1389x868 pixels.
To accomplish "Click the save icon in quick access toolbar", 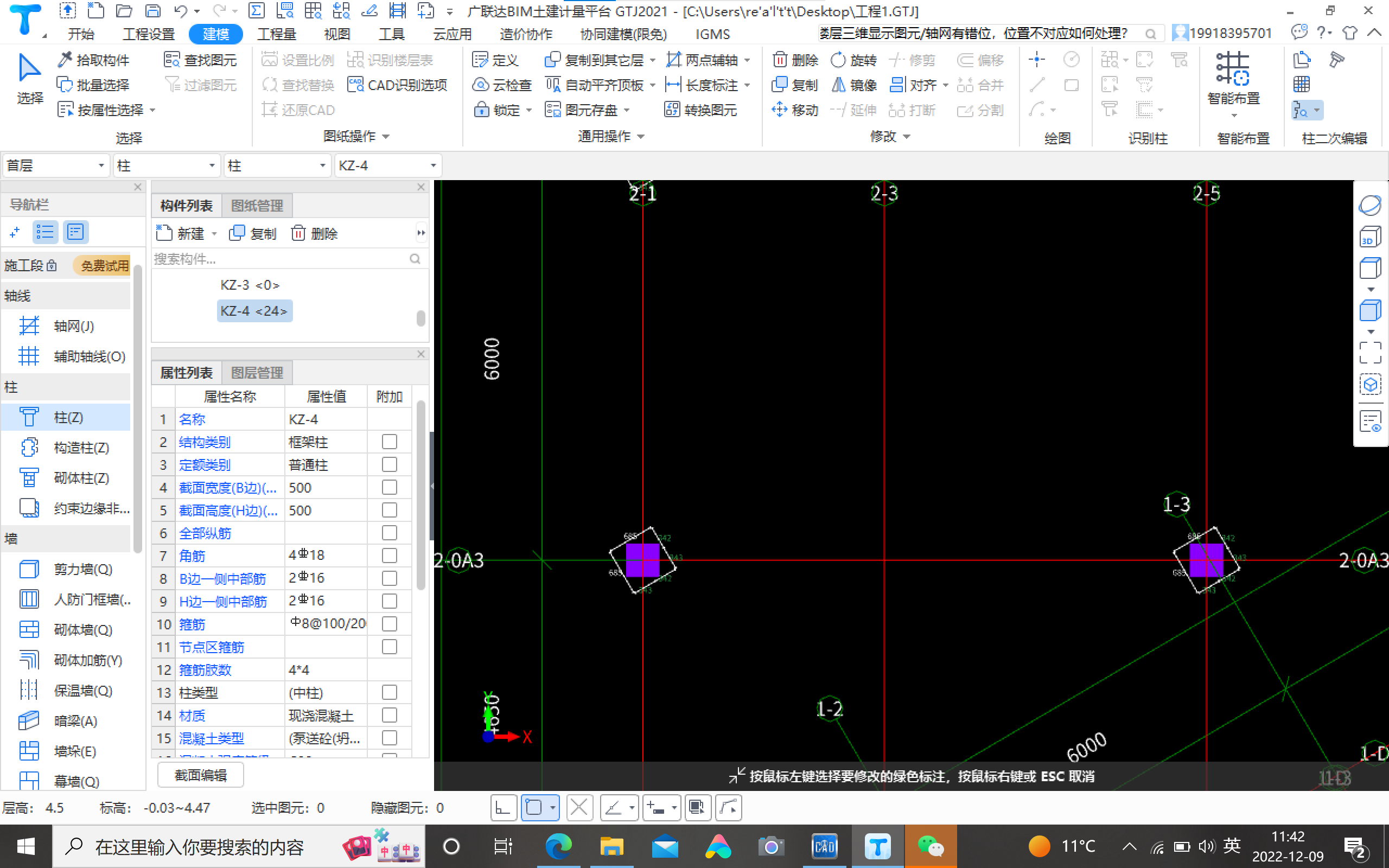I will click(x=152, y=10).
